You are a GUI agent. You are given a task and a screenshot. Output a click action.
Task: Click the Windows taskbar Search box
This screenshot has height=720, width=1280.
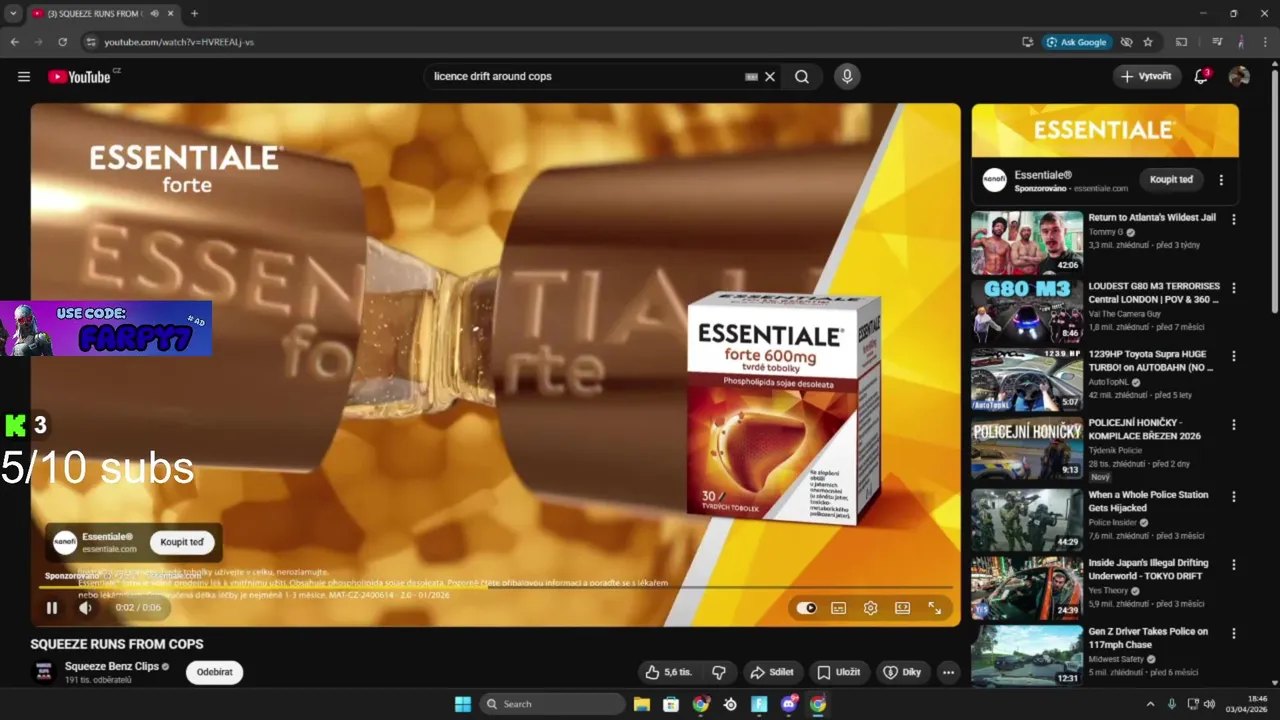(x=552, y=704)
